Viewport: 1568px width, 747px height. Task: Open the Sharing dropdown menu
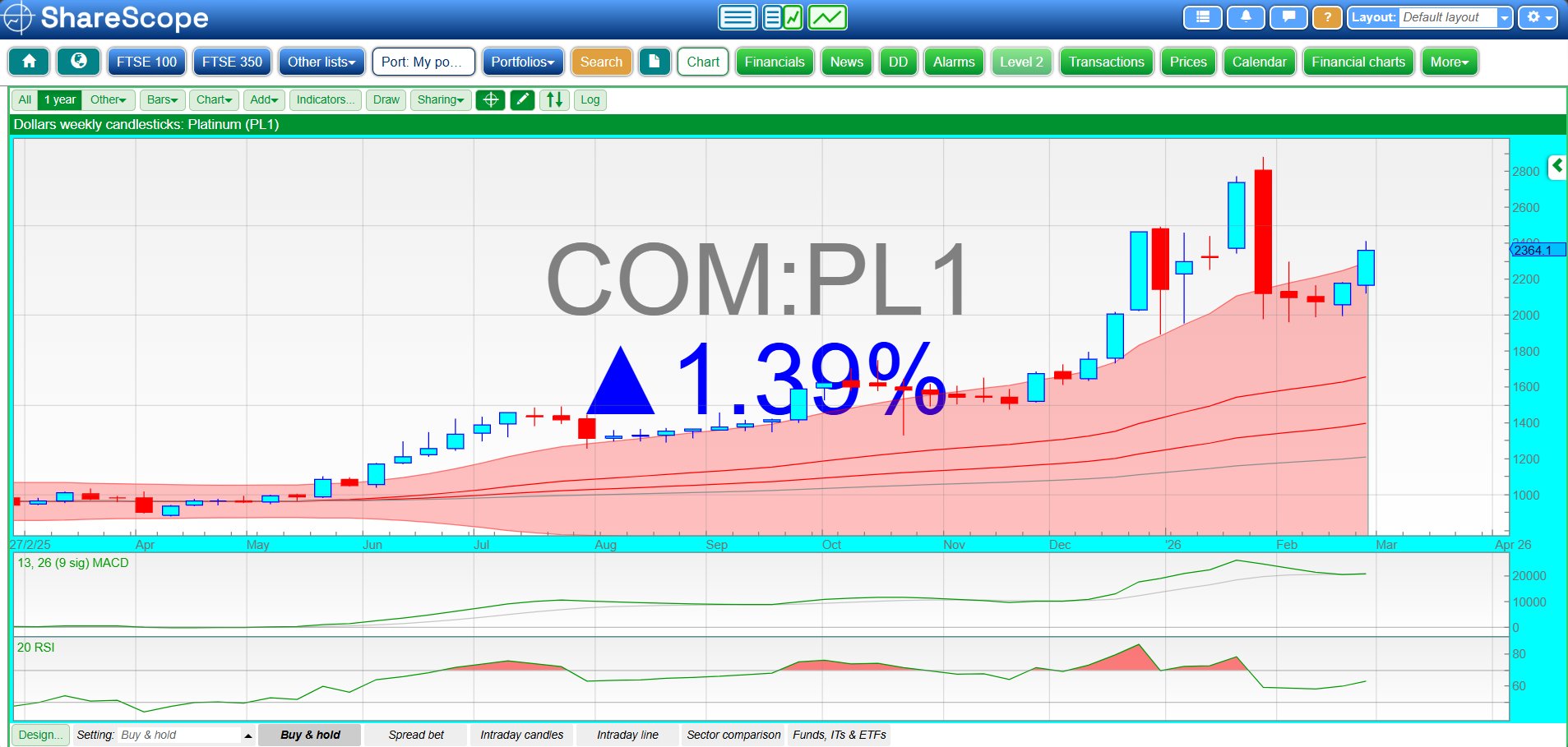point(441,100)
